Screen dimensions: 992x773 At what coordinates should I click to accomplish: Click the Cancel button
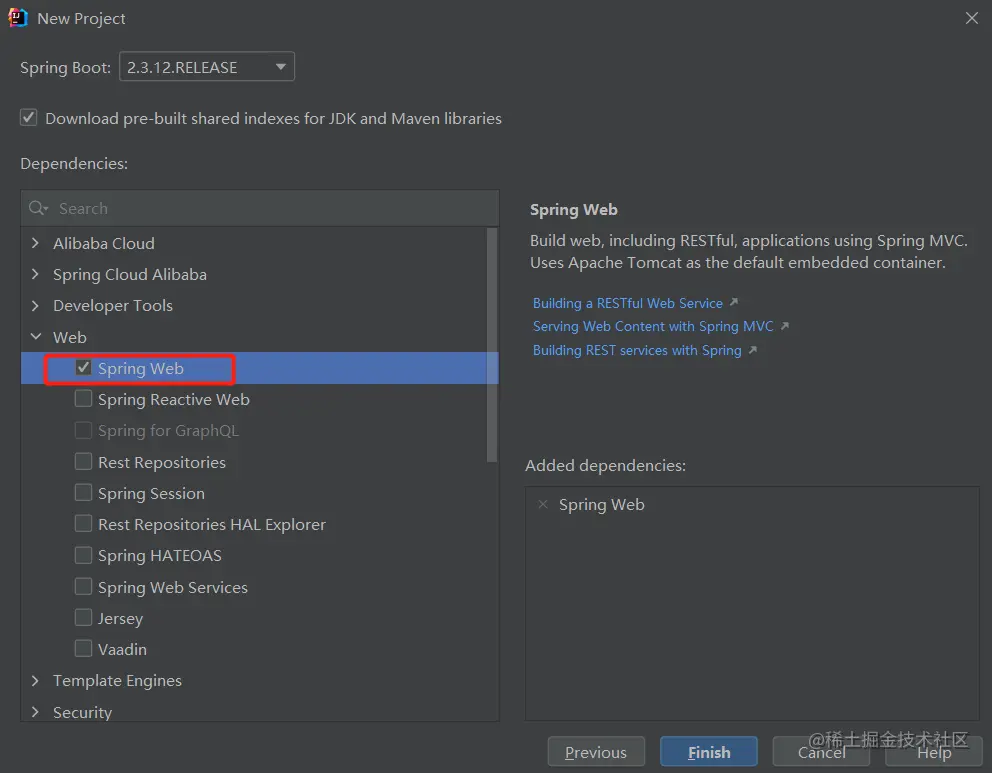[x=821, y=751]
